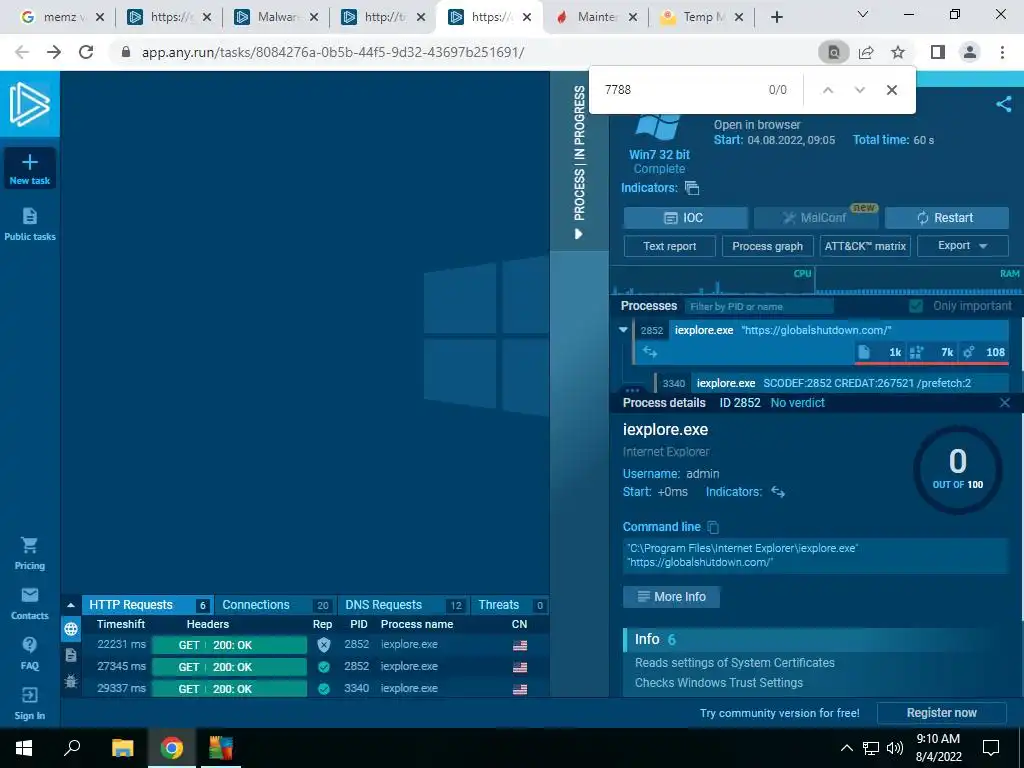Click reputation checkmark of 27345 ms request
This screenshot has width=1024, height=768.
coord(323,667)
